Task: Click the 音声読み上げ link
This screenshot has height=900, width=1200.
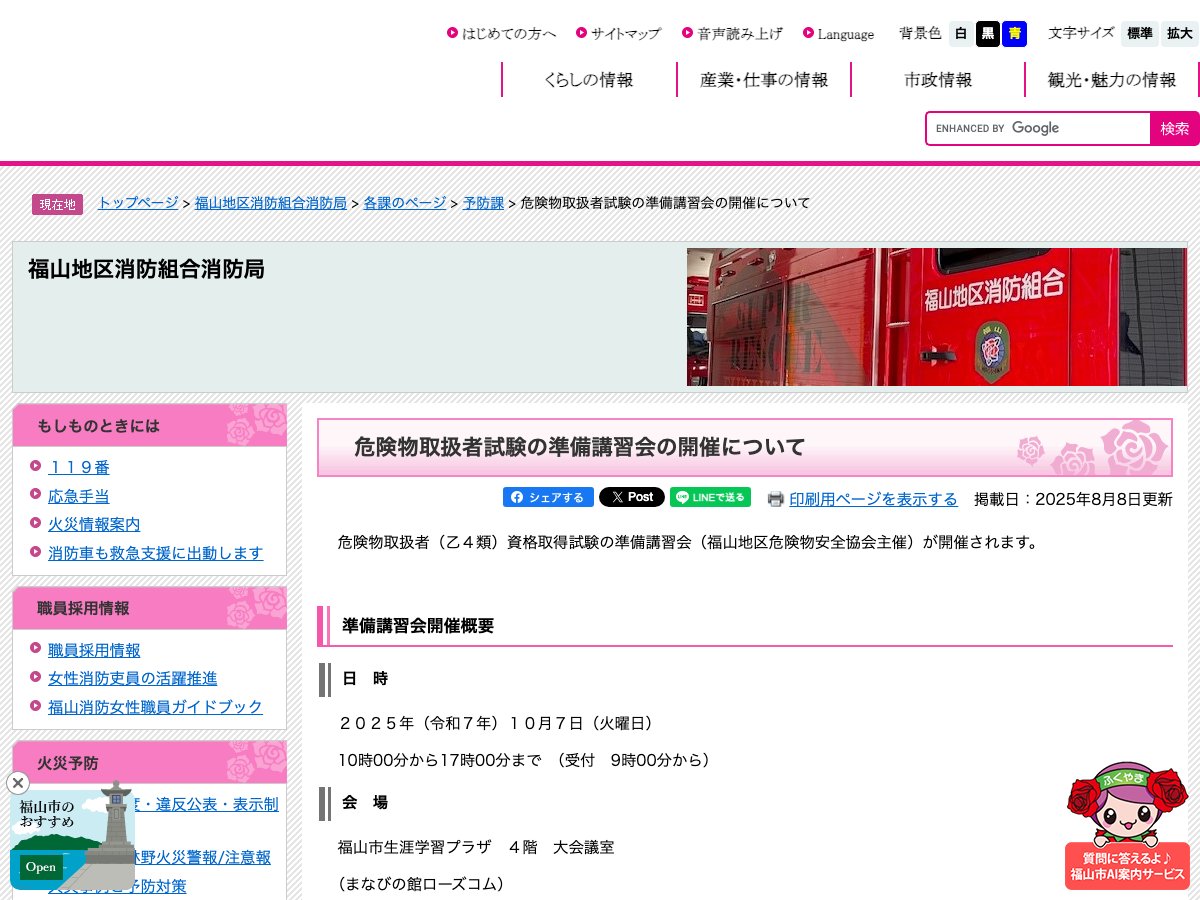Action: point(739,34)
